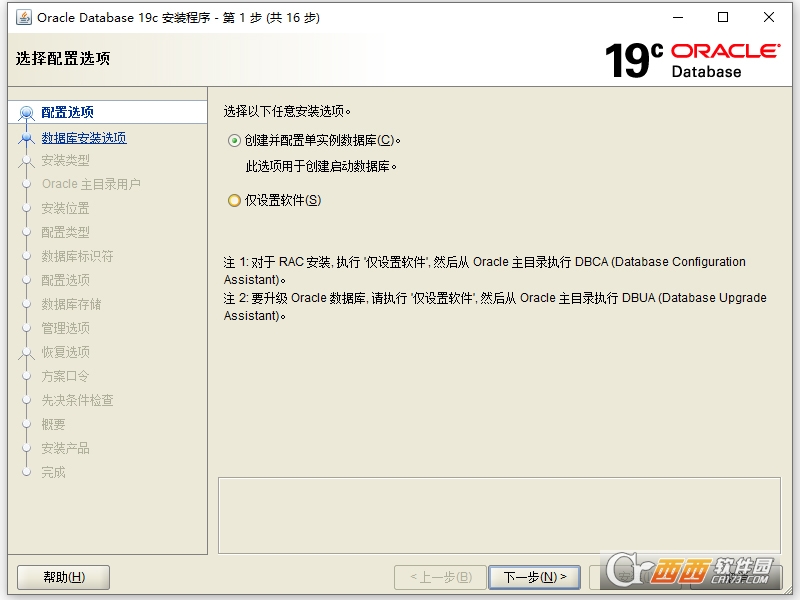Click the heading '选择以下任意安装选项'

tap(287, 111)
